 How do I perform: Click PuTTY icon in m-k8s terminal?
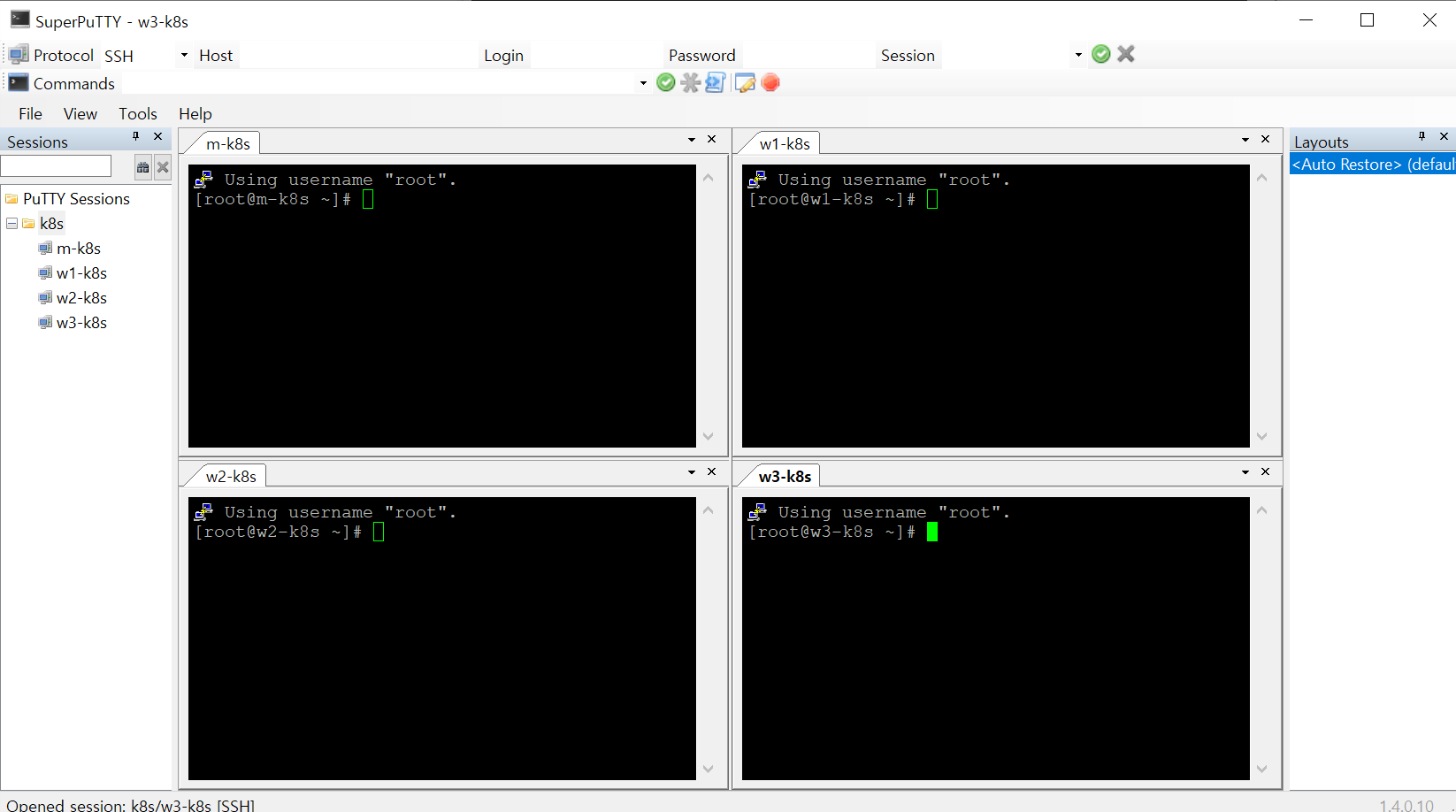[203, 180]
